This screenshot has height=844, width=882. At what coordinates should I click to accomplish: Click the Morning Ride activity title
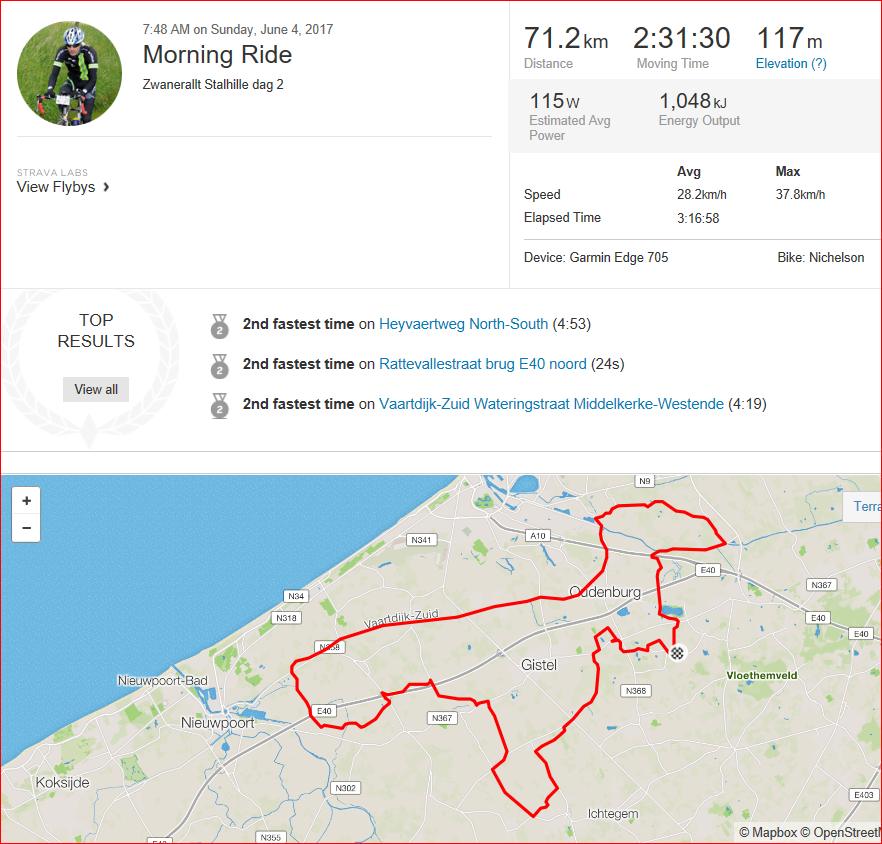click(217, 55)
